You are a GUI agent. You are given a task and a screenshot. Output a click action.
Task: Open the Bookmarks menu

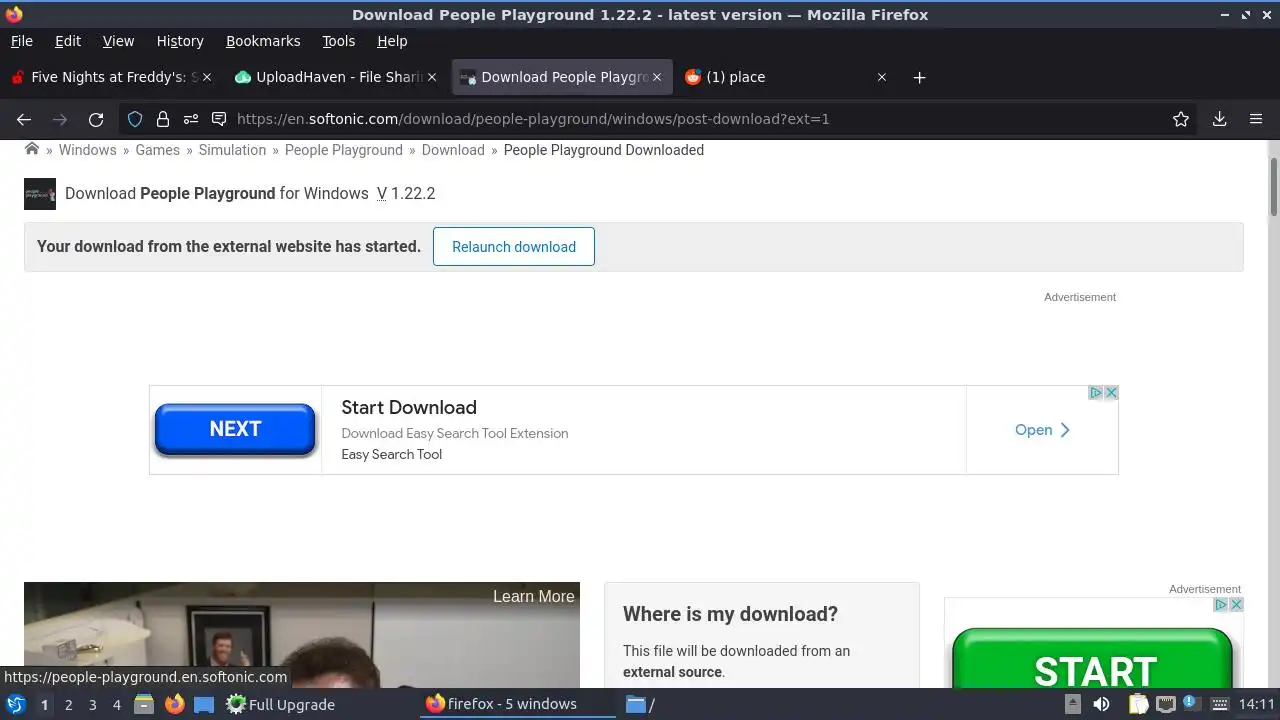pos(263,41)
